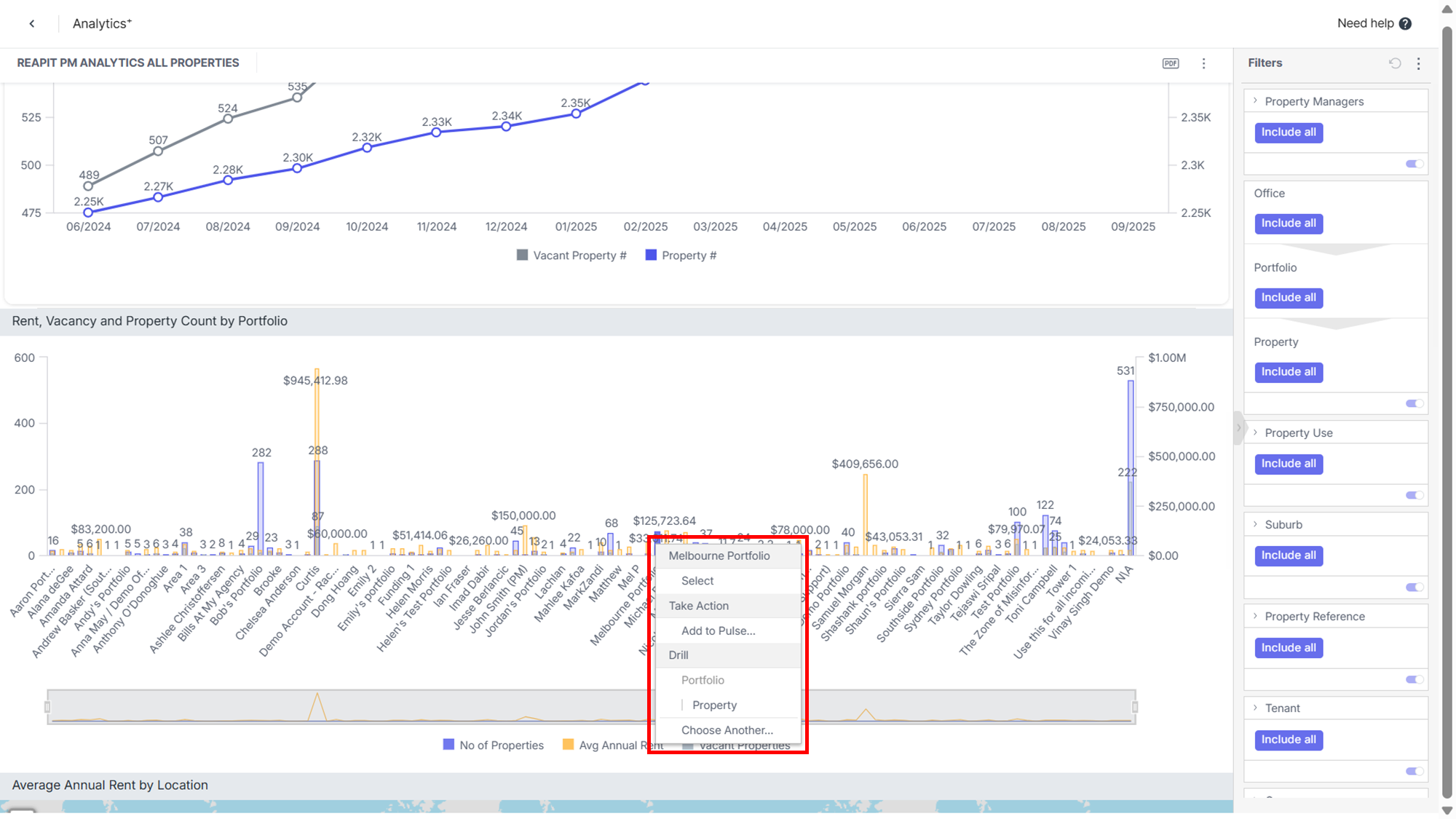
Task: Open the Filters panel three-dot menu
Action: (1418, 63)
